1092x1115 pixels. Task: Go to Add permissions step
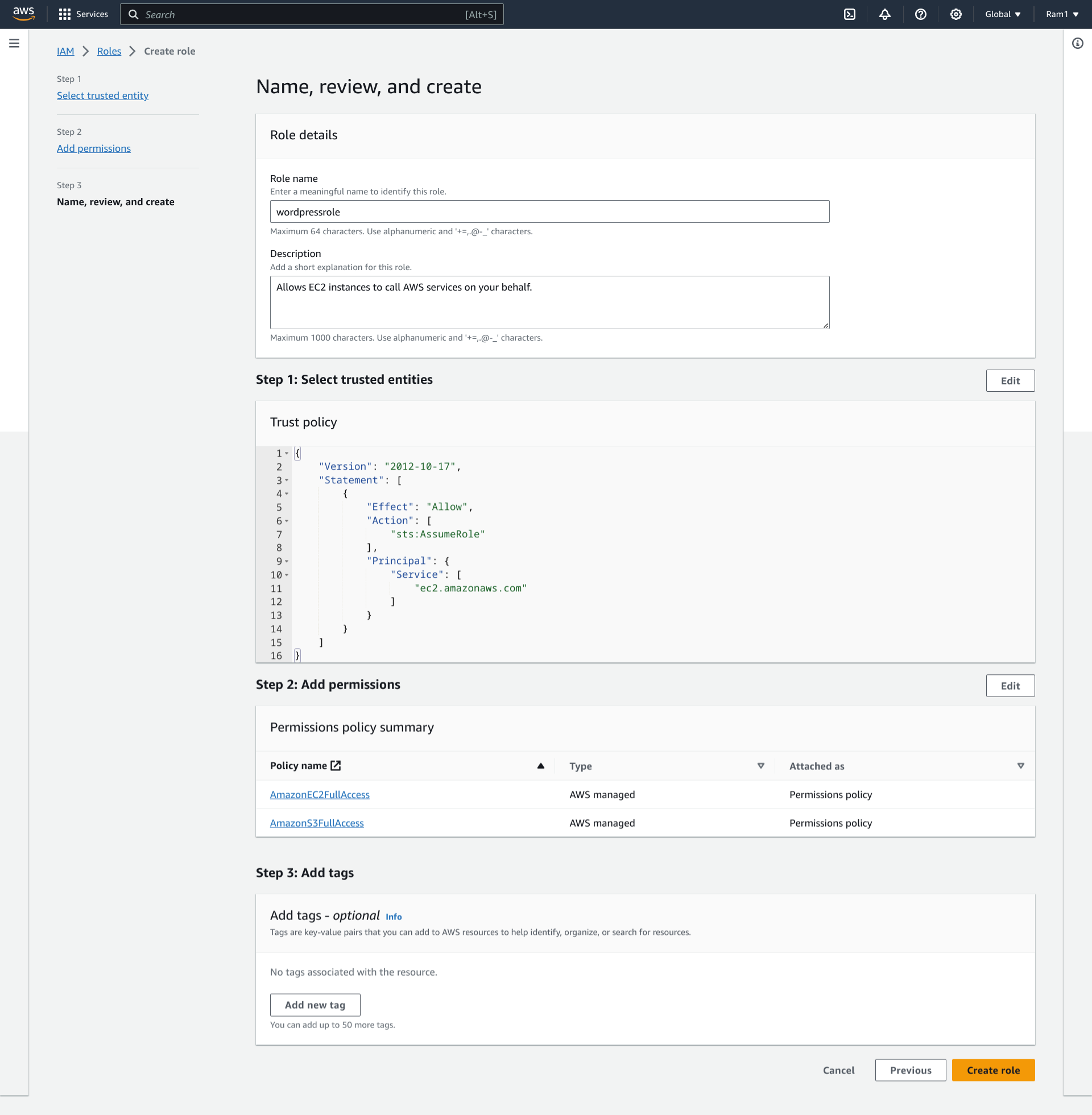click(x=93, y=148)
